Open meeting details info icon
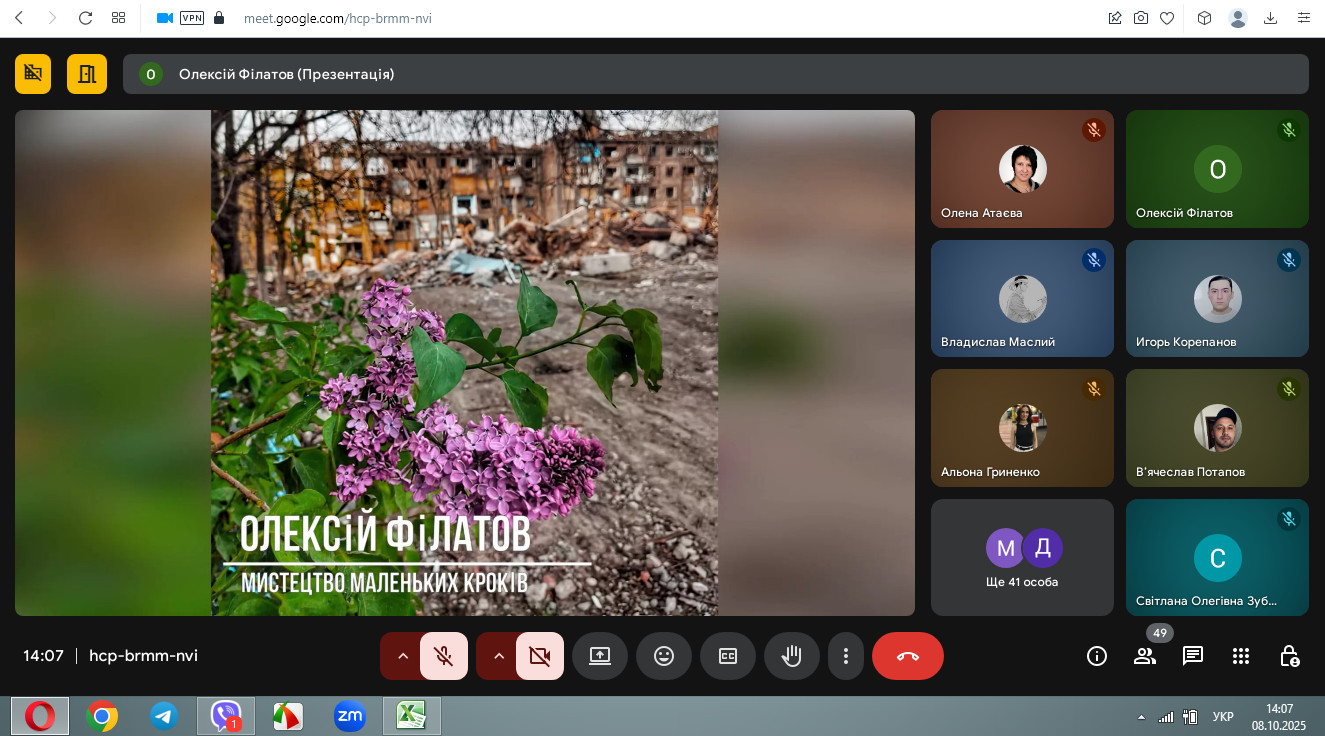The width and height of the screenshot is (1325, 736). [1097, 656]
